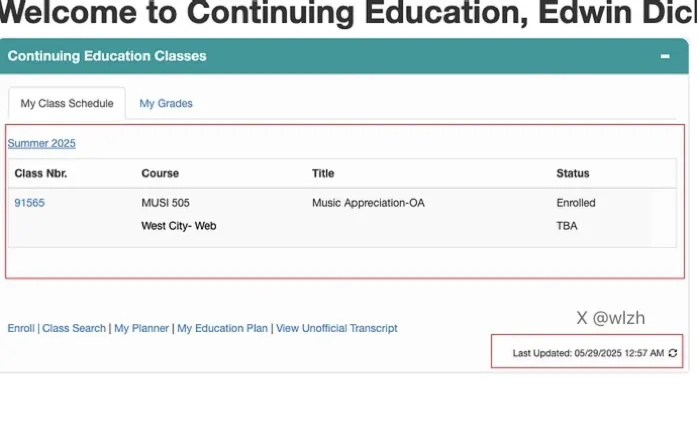698x429 pixels.
Task: Open the My Grades tab
Action: click(166, 103)
